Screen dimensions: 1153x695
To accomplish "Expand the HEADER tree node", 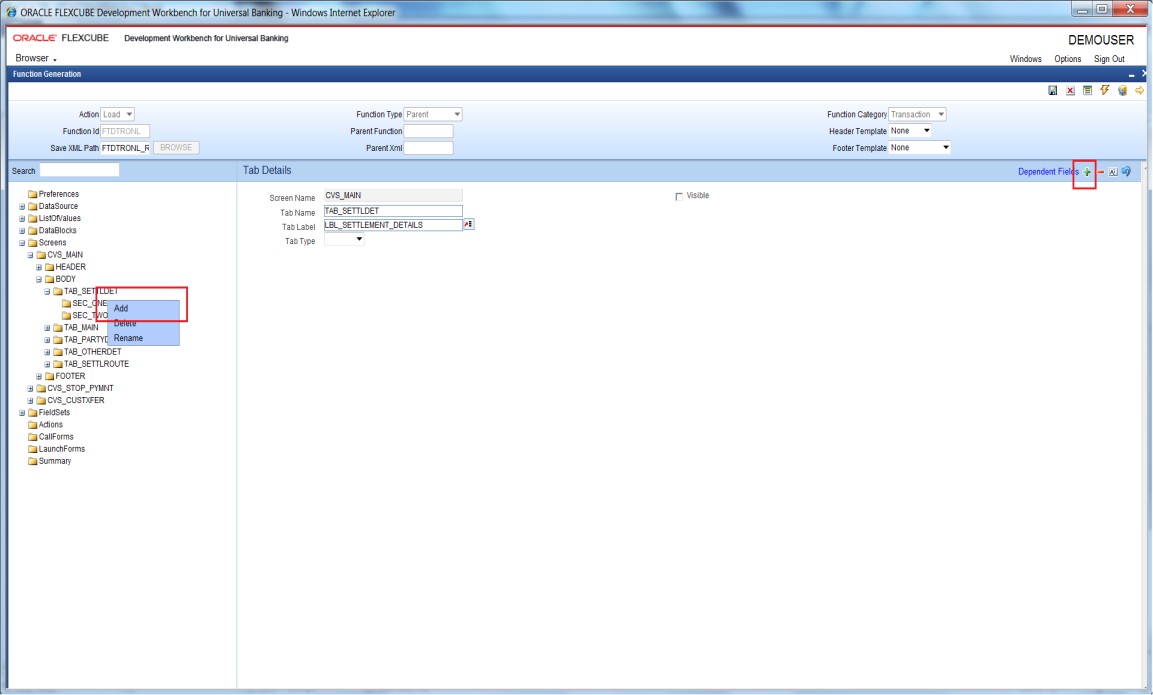I will click(x=39, y=267).
